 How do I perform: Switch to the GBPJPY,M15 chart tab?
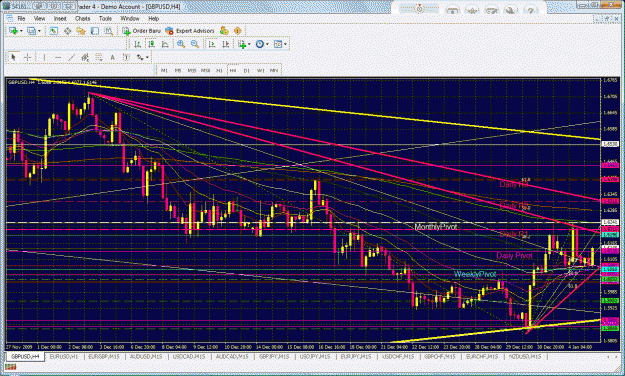[273, 356]
